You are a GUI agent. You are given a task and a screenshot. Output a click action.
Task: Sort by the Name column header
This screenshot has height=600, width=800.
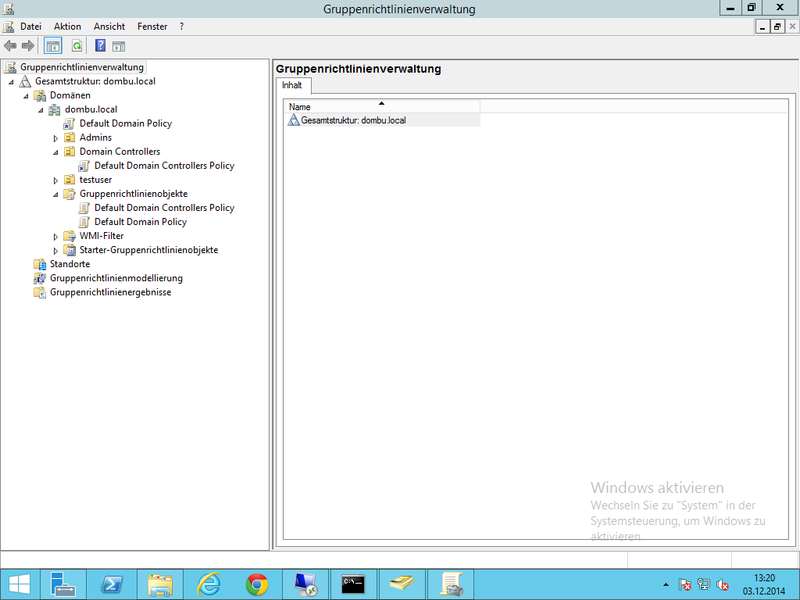[382, 107]
